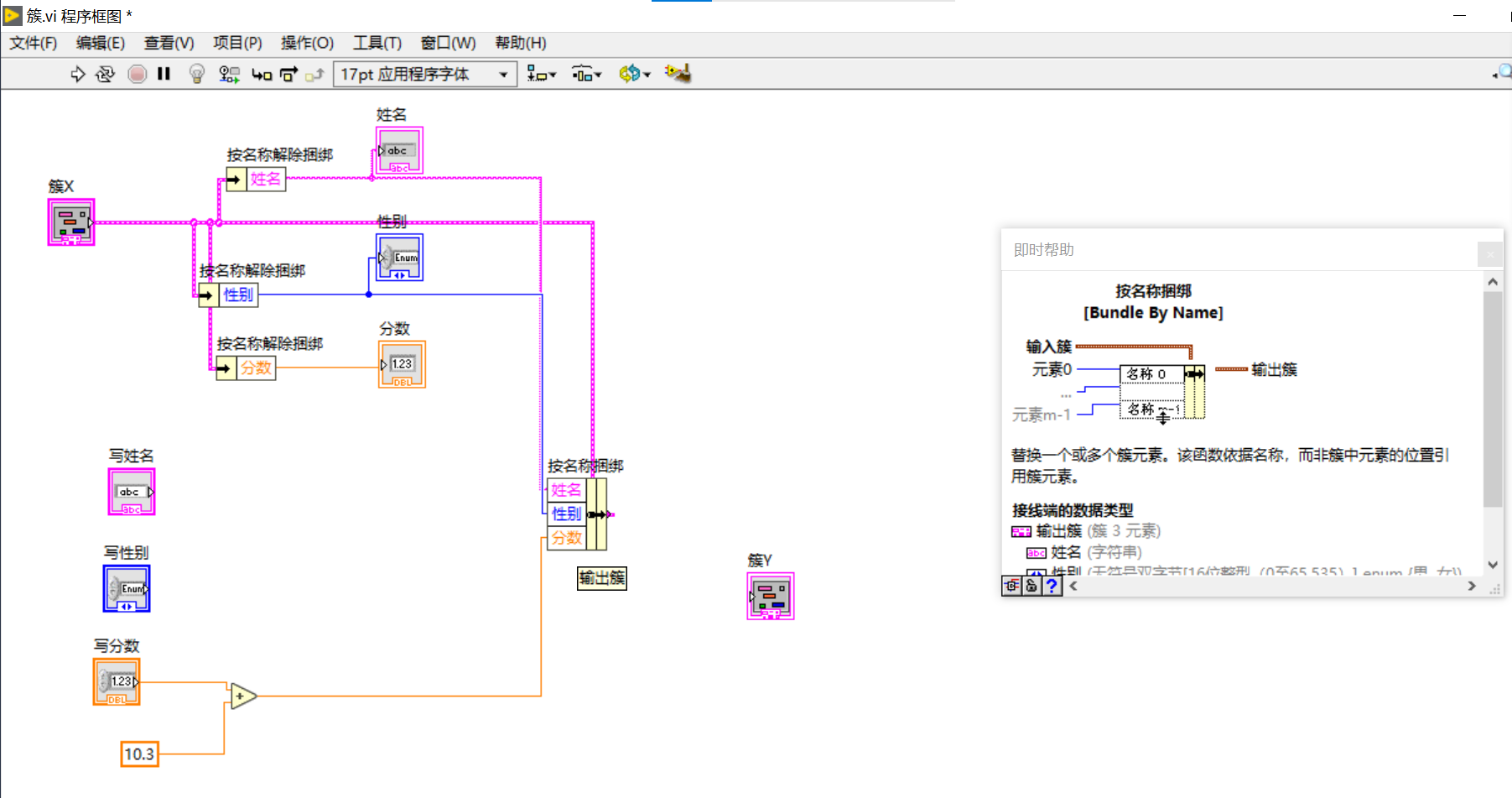
Task: Open the 工具(T) menu
Action: 376,43
